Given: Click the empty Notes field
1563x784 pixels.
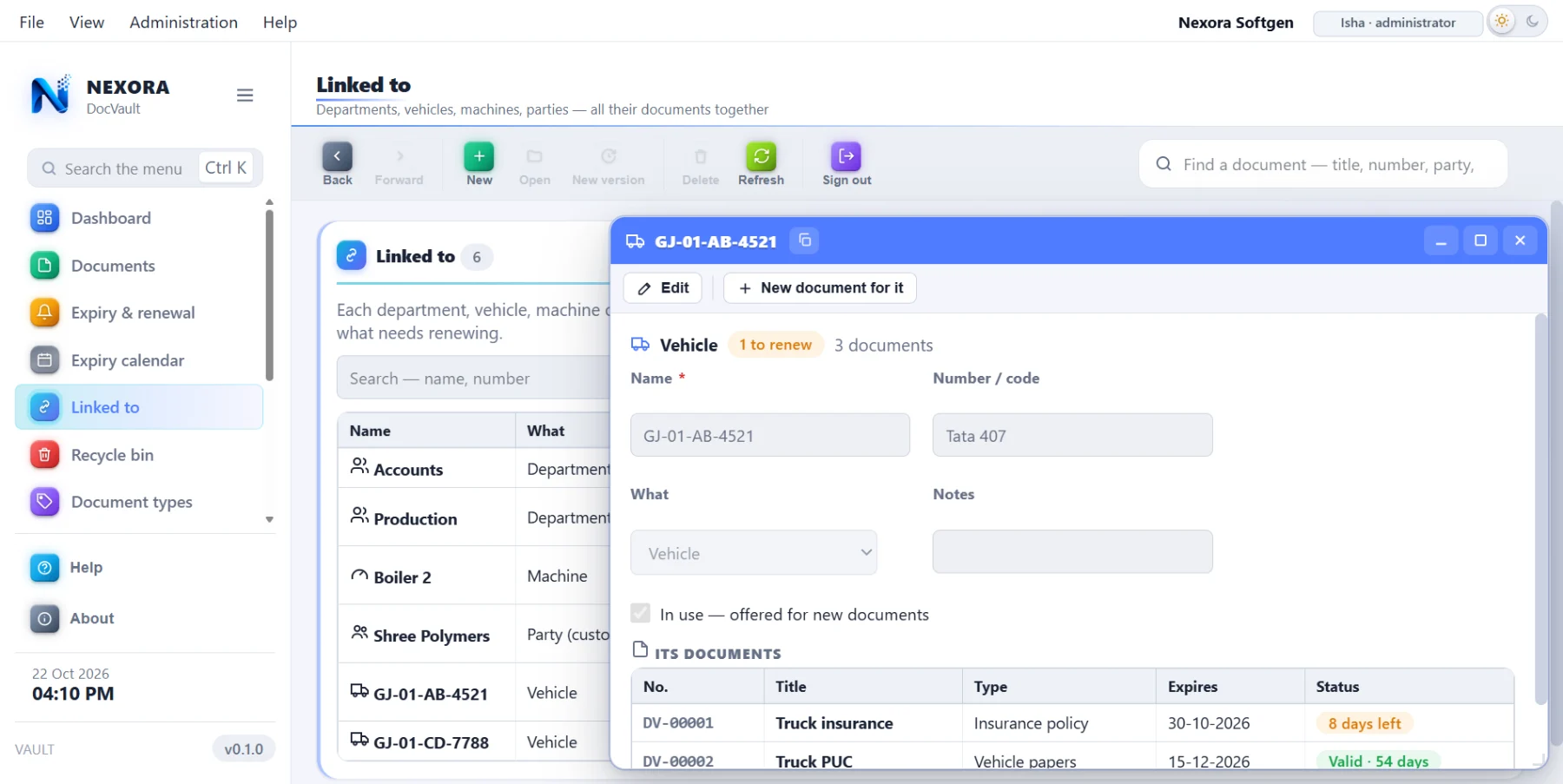Looking at the screenshot, I should (1072, 551).
